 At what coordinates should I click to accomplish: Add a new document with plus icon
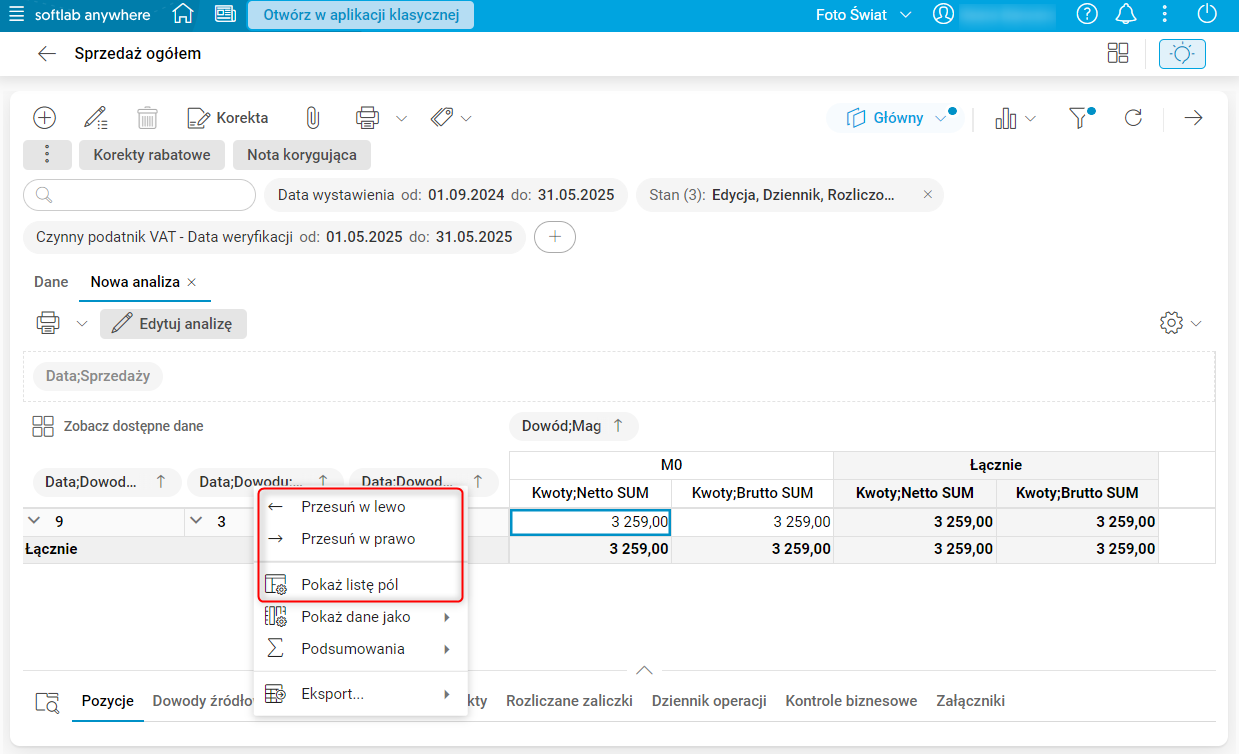click(44, 118)
